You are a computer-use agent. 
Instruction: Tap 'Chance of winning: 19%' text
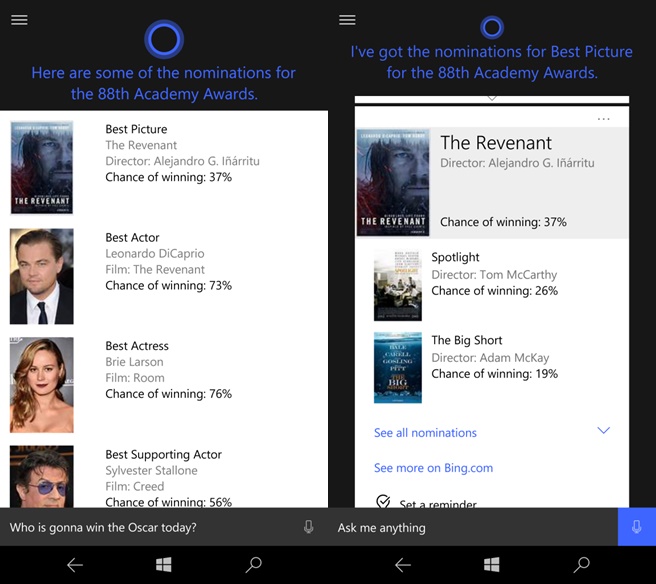(495, 374)
